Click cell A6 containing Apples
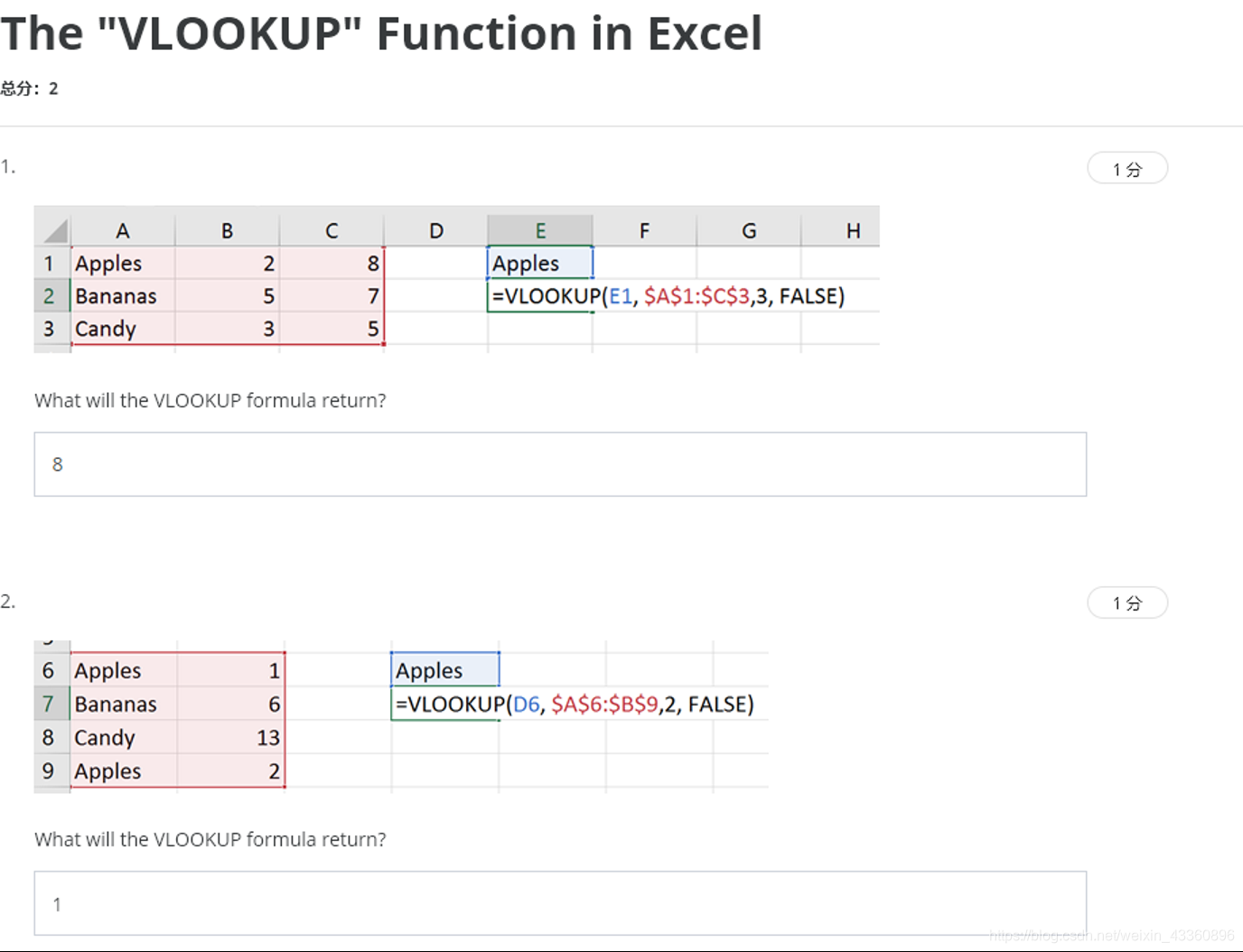1243x952 pixels. point(124,671)
